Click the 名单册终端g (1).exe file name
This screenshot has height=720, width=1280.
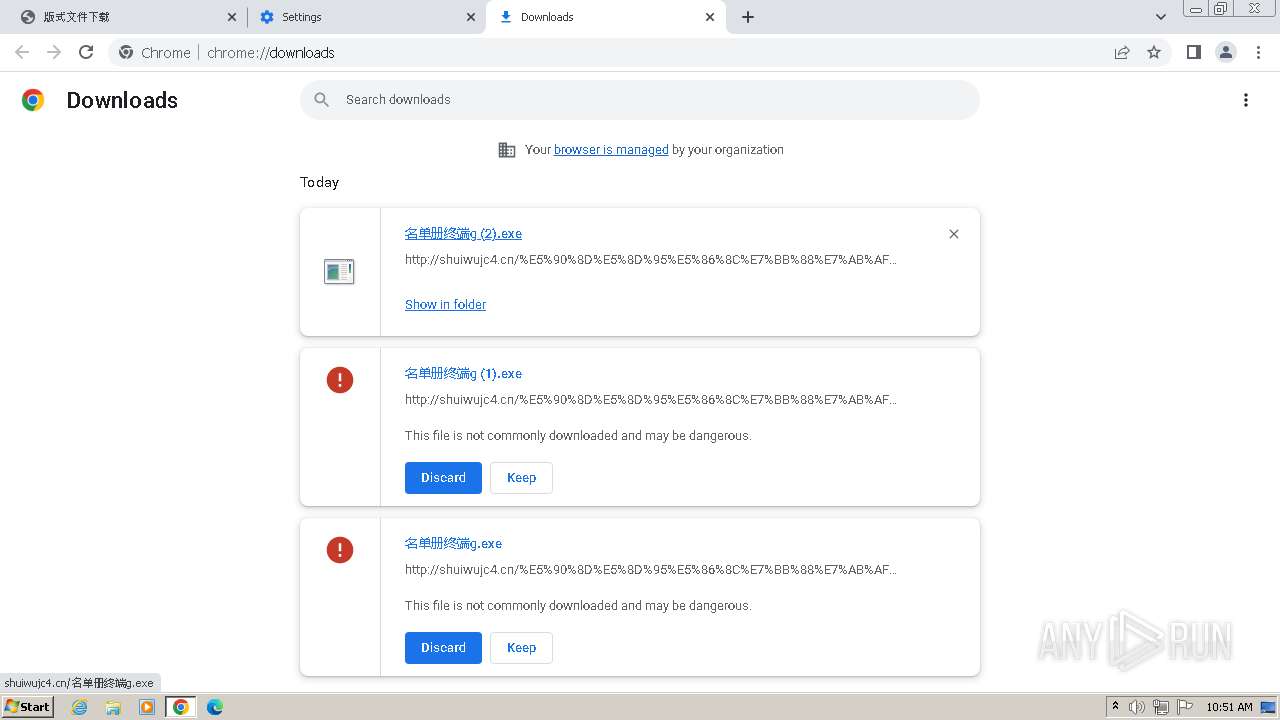(463, 374)
